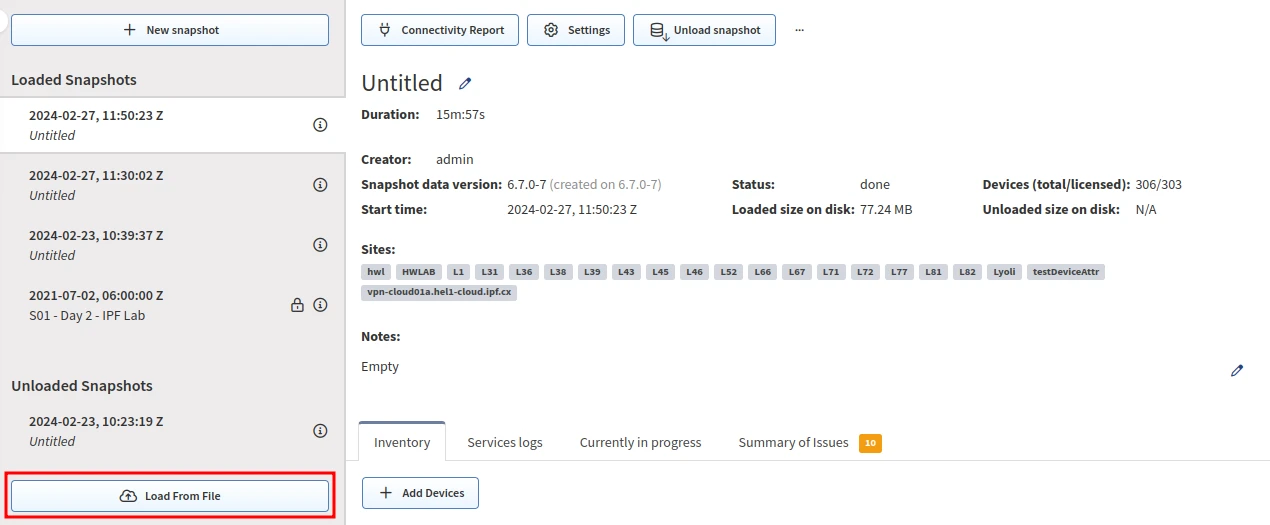Click the HWLAB site tag
Screen dimensions: 1270x525
pyautogui.click(x=418, y=272)
